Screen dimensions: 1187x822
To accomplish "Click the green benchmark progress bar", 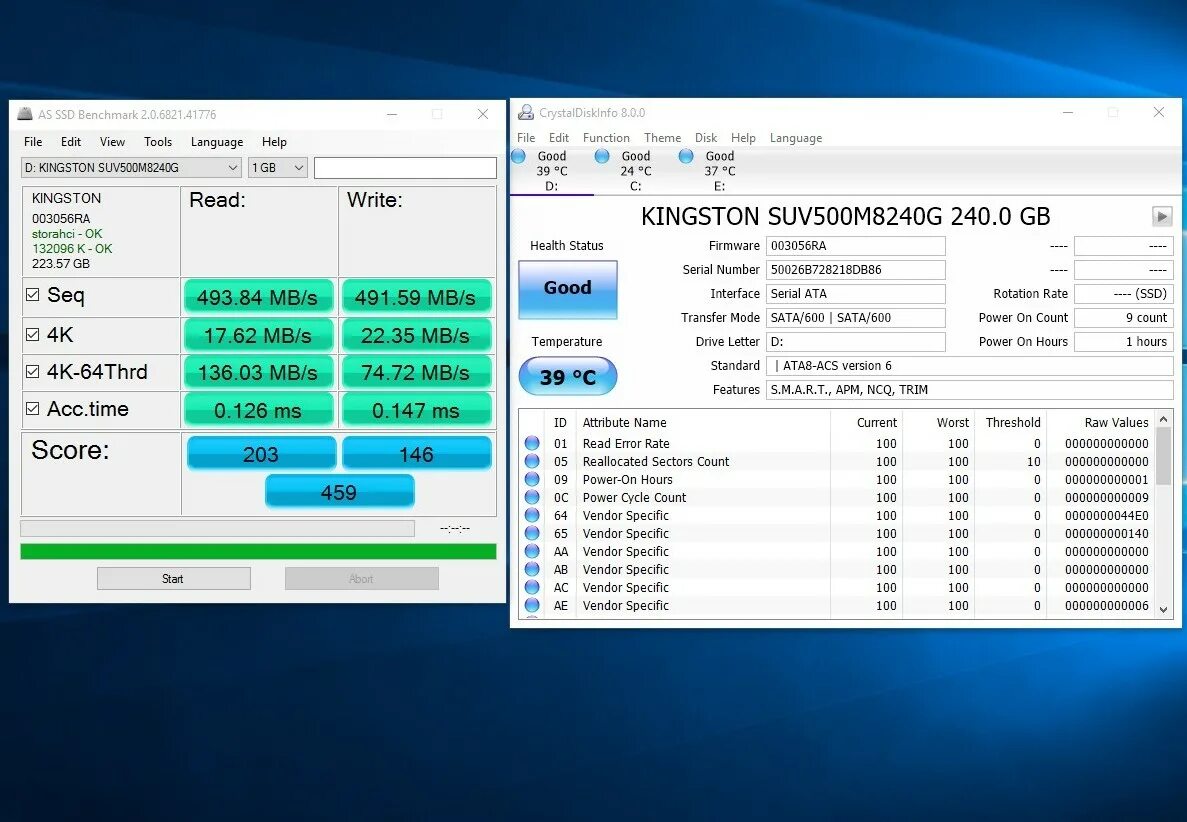I will tap(258, 551).
